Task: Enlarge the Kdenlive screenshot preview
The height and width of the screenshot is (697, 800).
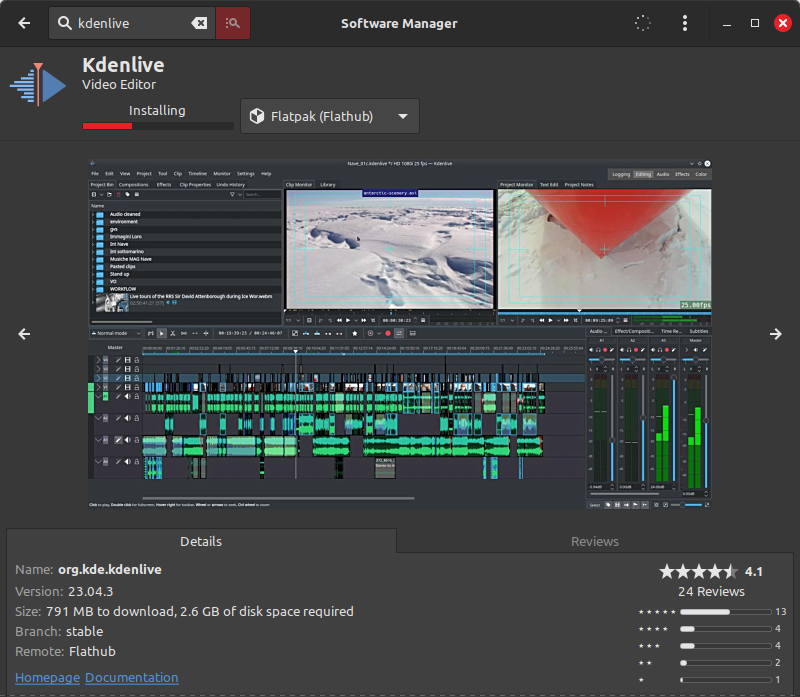Action: point(399,334)
